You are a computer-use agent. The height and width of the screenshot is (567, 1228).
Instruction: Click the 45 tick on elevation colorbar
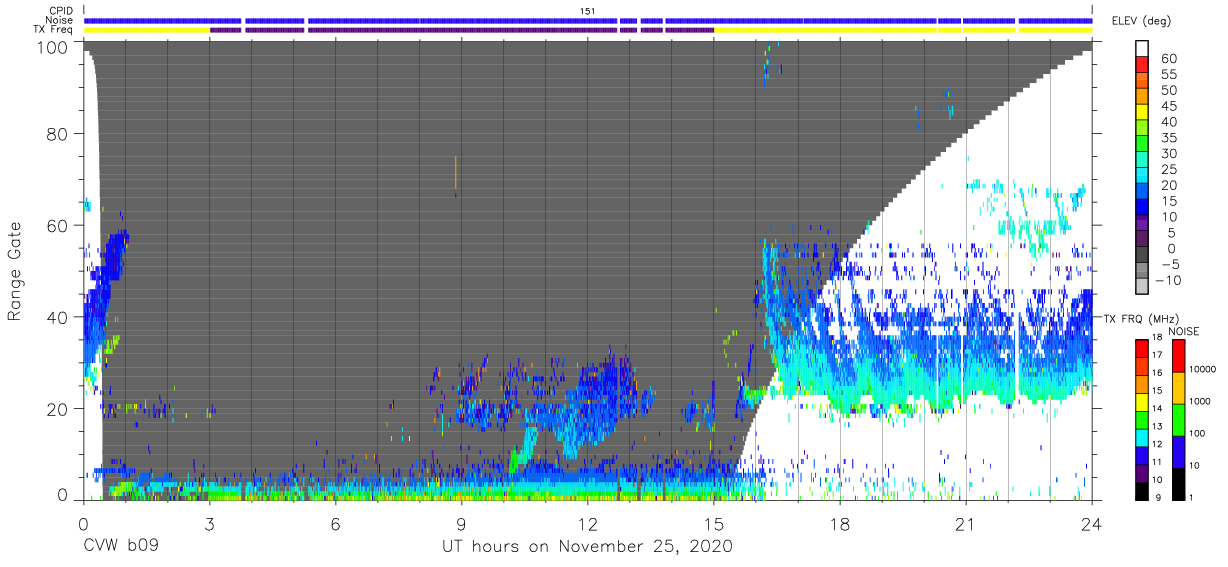click(x=1169, y=106)
